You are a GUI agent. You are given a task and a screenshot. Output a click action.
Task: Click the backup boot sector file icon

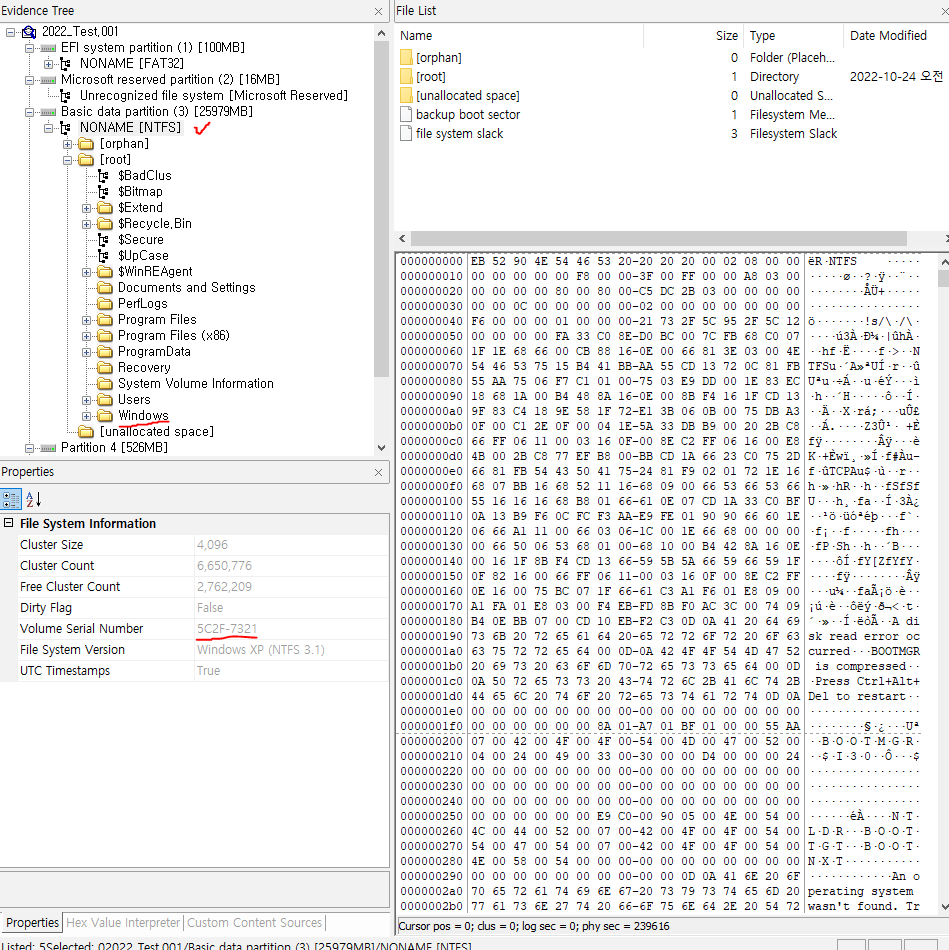[x=406, y=115]
